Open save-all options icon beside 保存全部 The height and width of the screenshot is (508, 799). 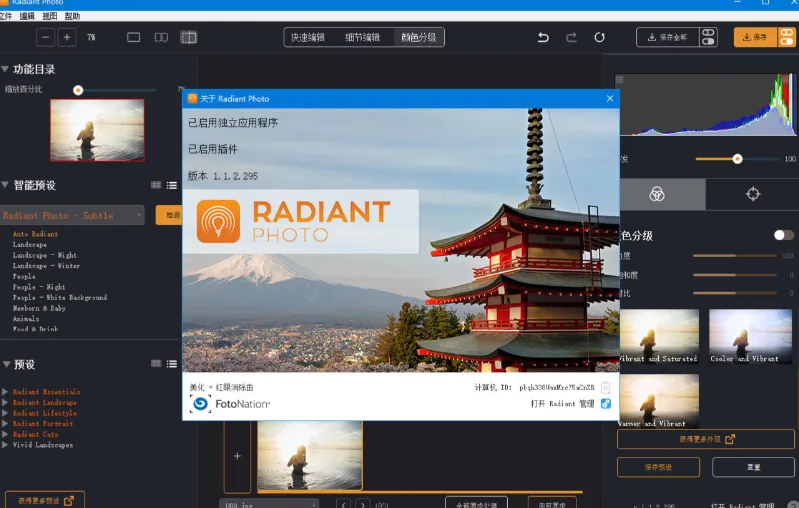[708, 37]
